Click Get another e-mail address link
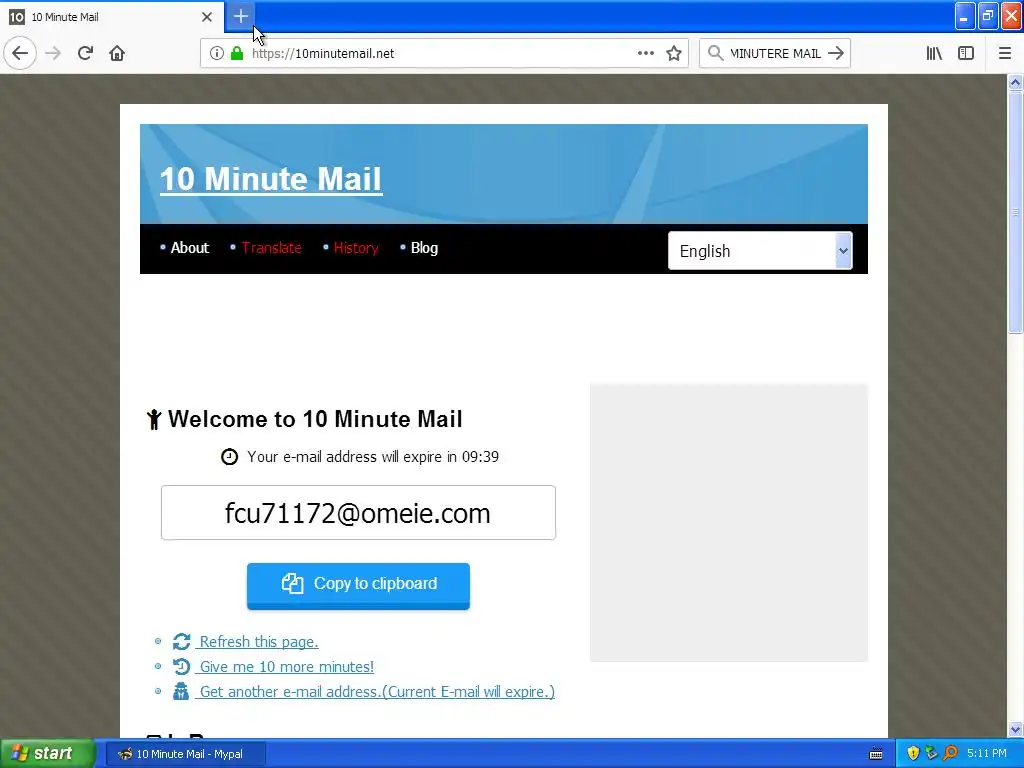1024x768 pixels. (x=377, y=691)
